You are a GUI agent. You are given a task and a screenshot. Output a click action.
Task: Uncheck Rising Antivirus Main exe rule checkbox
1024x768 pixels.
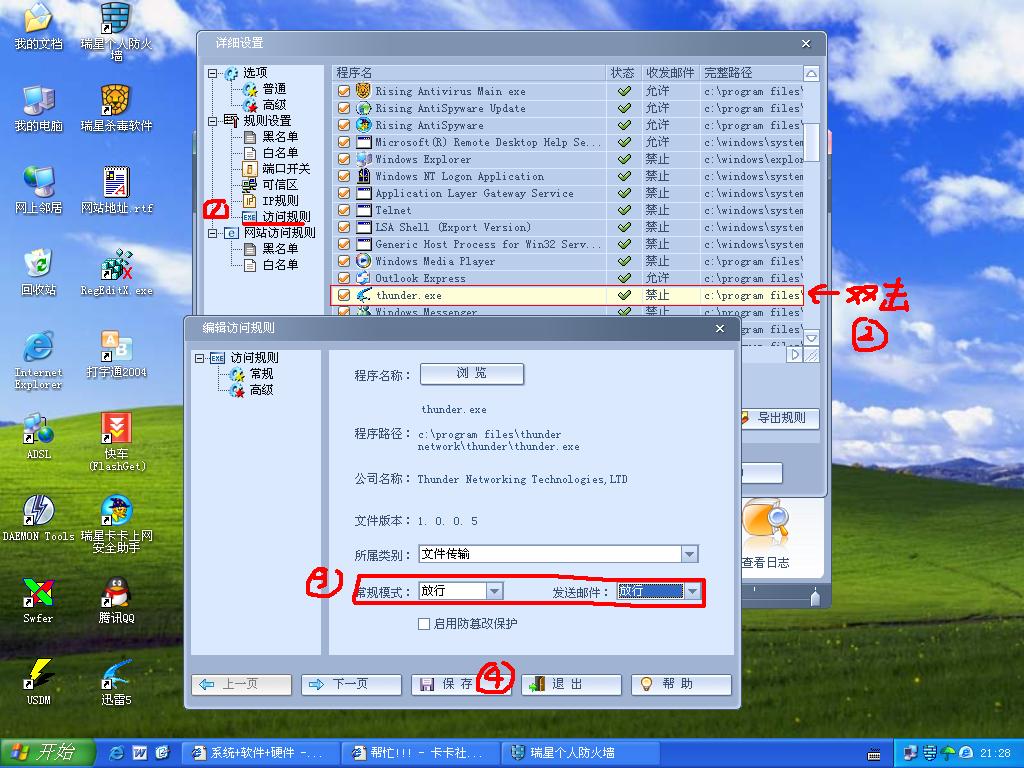[344, 91]
